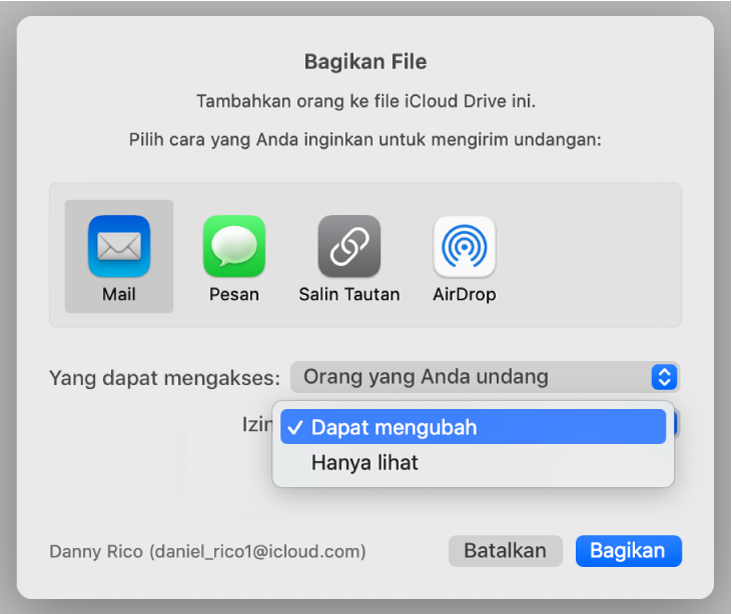The image size is (732, 614).
Task: Click the checkmark beside Dapat mengubah
Action: 295,428
